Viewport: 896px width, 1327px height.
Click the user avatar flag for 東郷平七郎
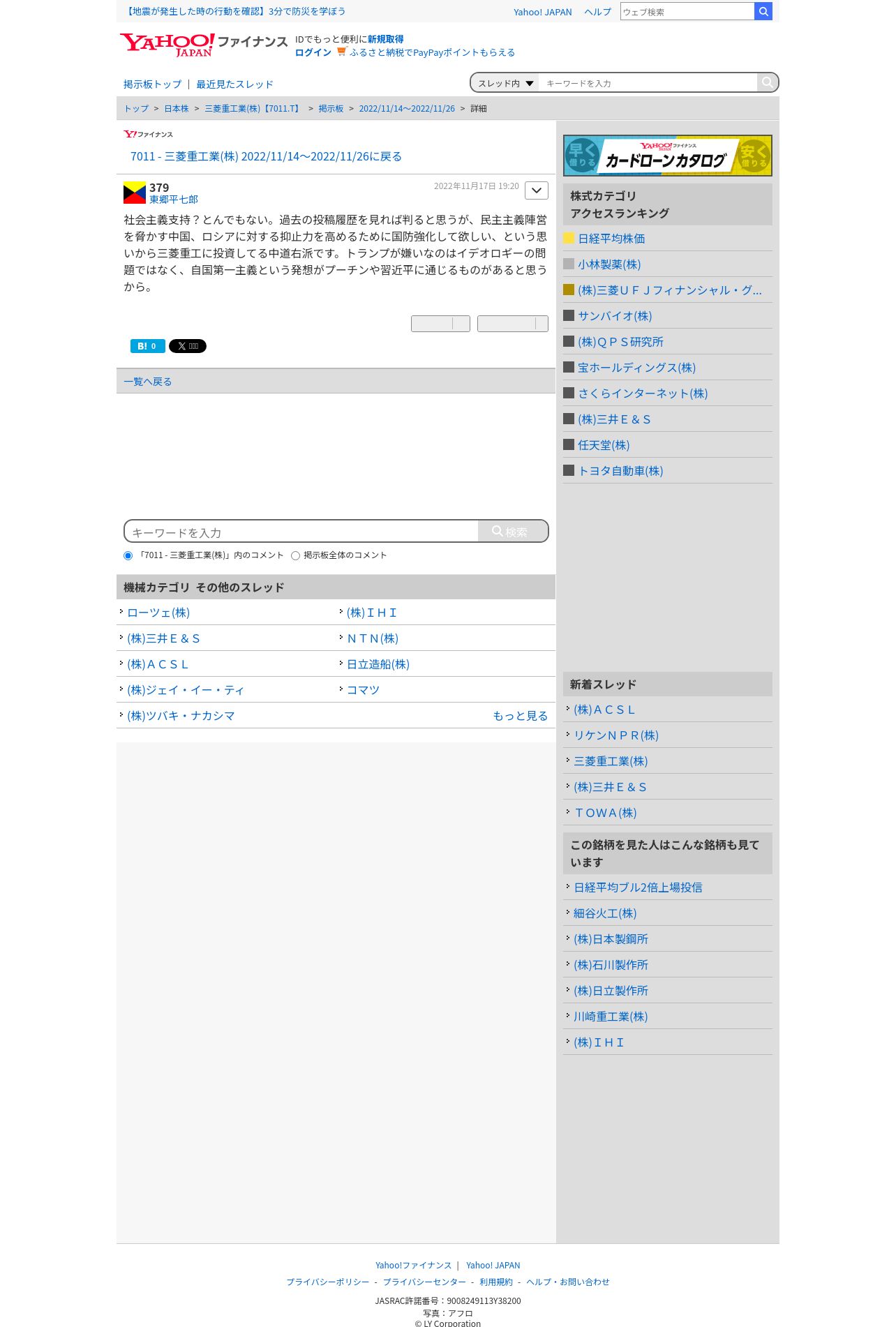[135, 193]
